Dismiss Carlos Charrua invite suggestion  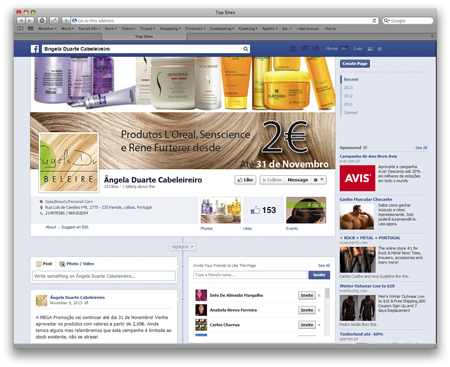[319, 325]
